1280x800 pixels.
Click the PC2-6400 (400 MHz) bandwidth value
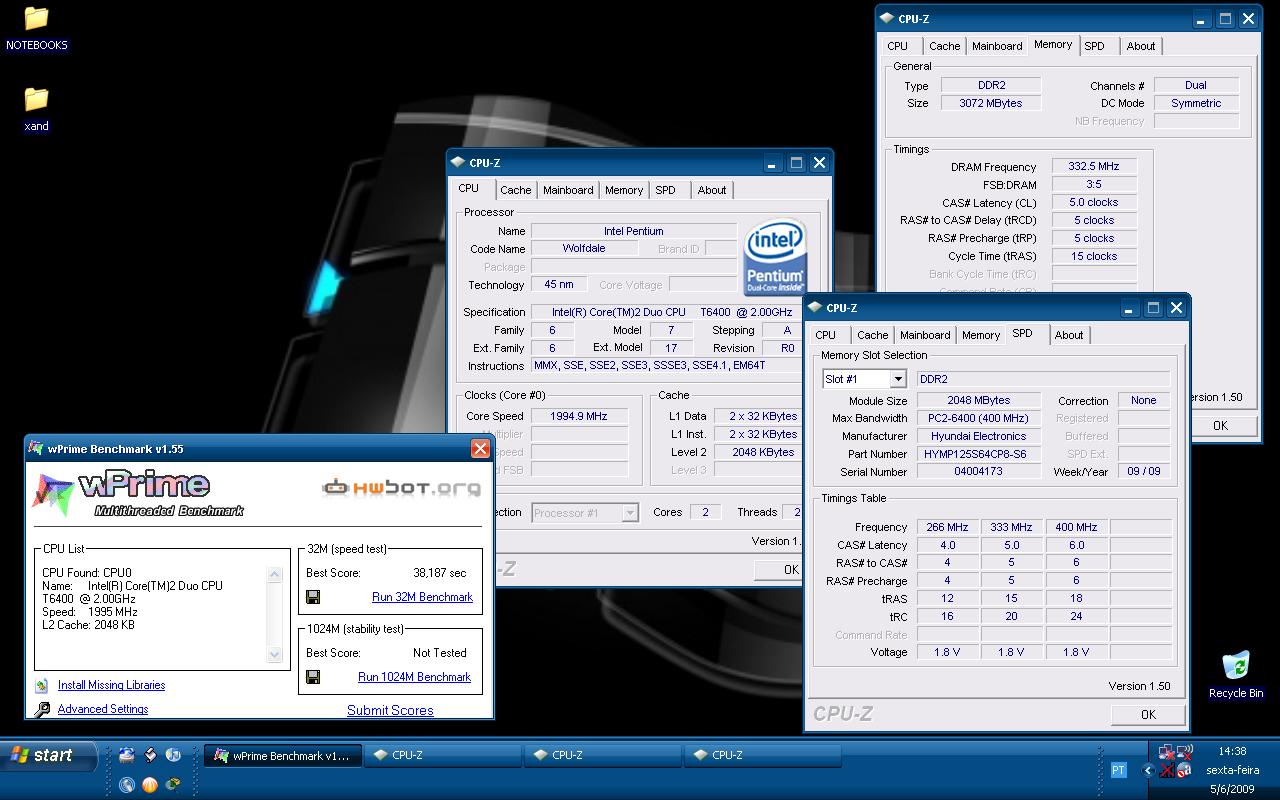pyautogui.click(x=979, y=418)
